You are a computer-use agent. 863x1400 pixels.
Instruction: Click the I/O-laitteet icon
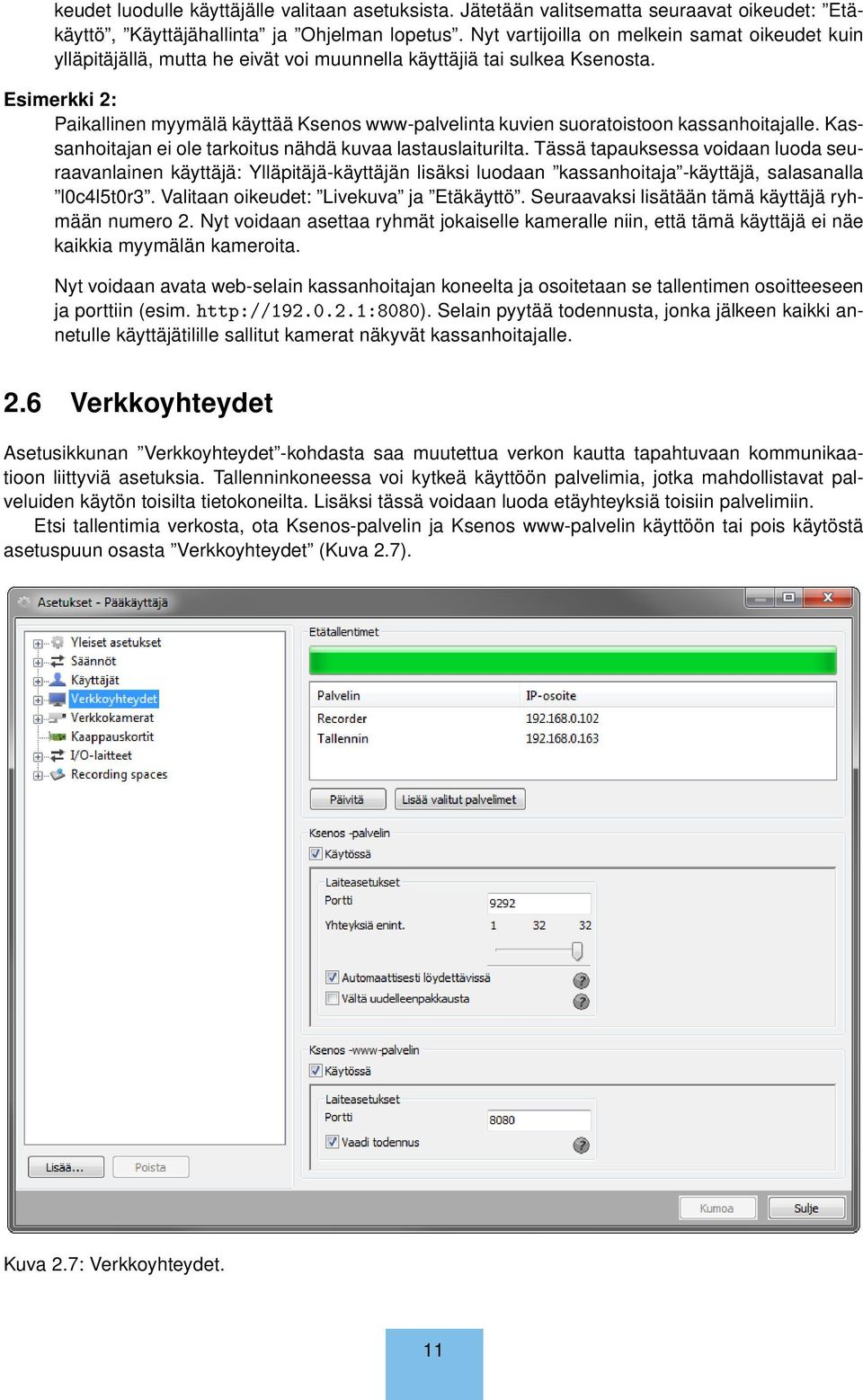point(58,755)
